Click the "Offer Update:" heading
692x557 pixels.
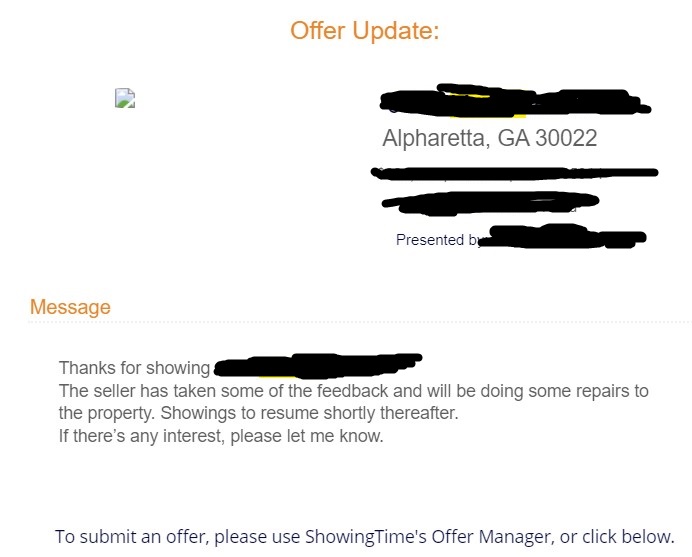tap(364, 31)
